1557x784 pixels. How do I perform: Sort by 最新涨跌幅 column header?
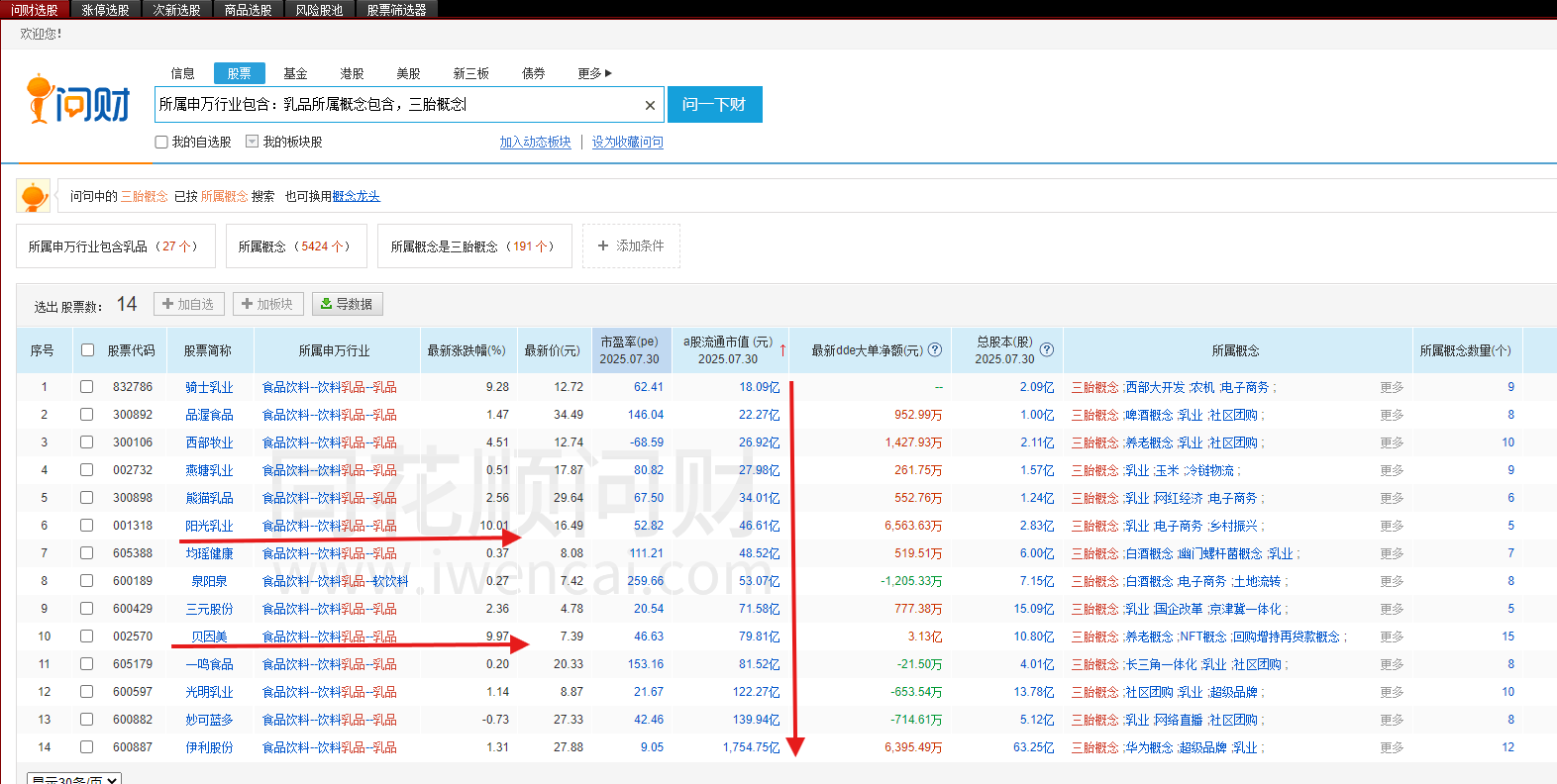click(467, 350)
